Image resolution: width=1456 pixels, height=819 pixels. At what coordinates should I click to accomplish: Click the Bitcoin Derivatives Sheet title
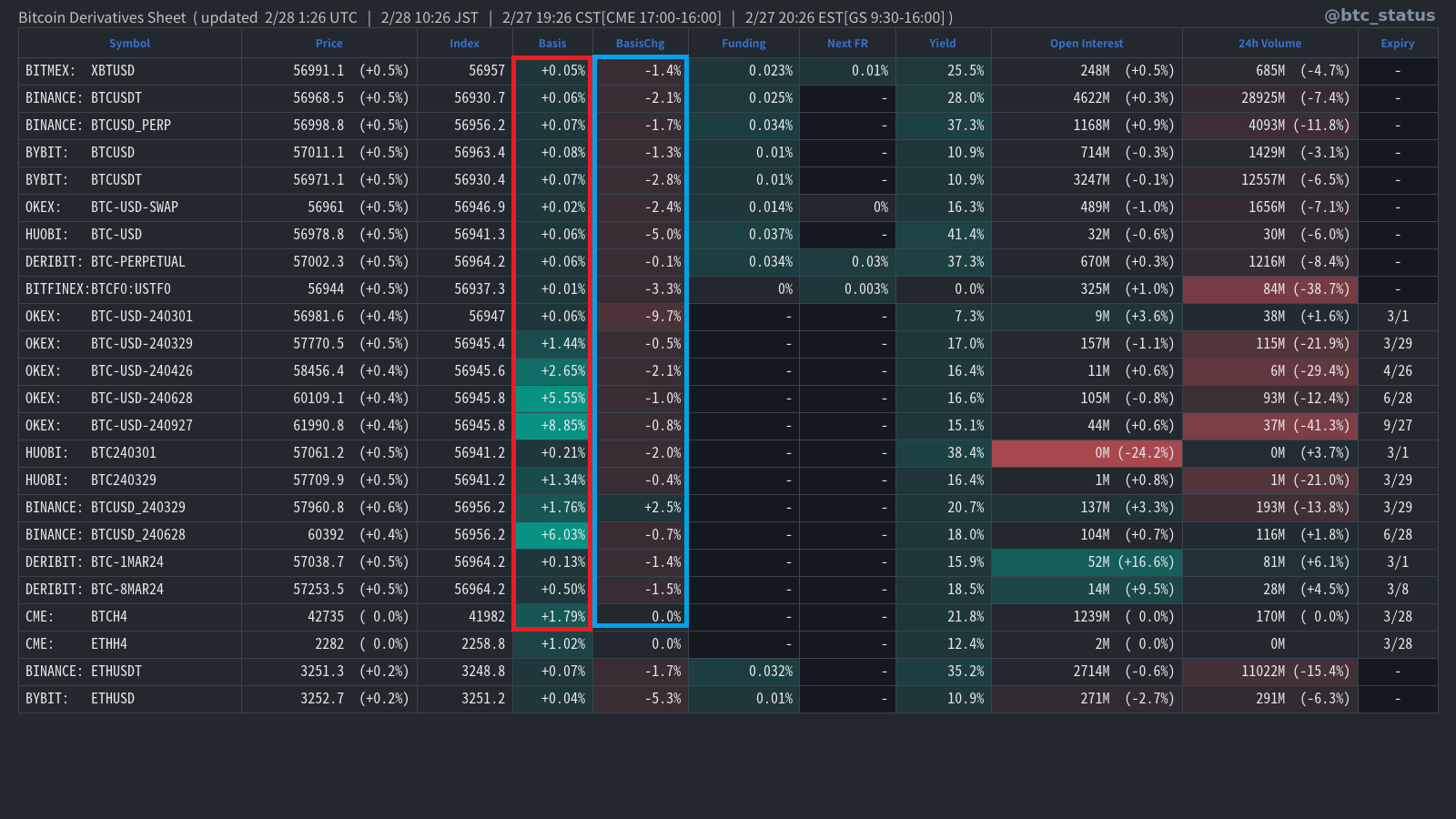pos(102,17)
